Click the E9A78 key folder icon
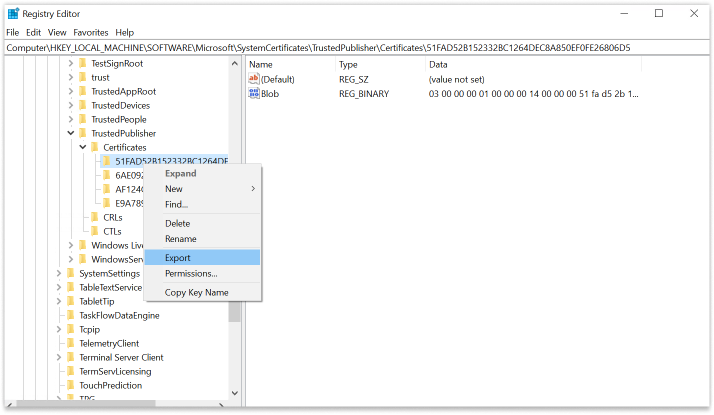This screenshot has height=415, width=714. (x=107, y=203)
